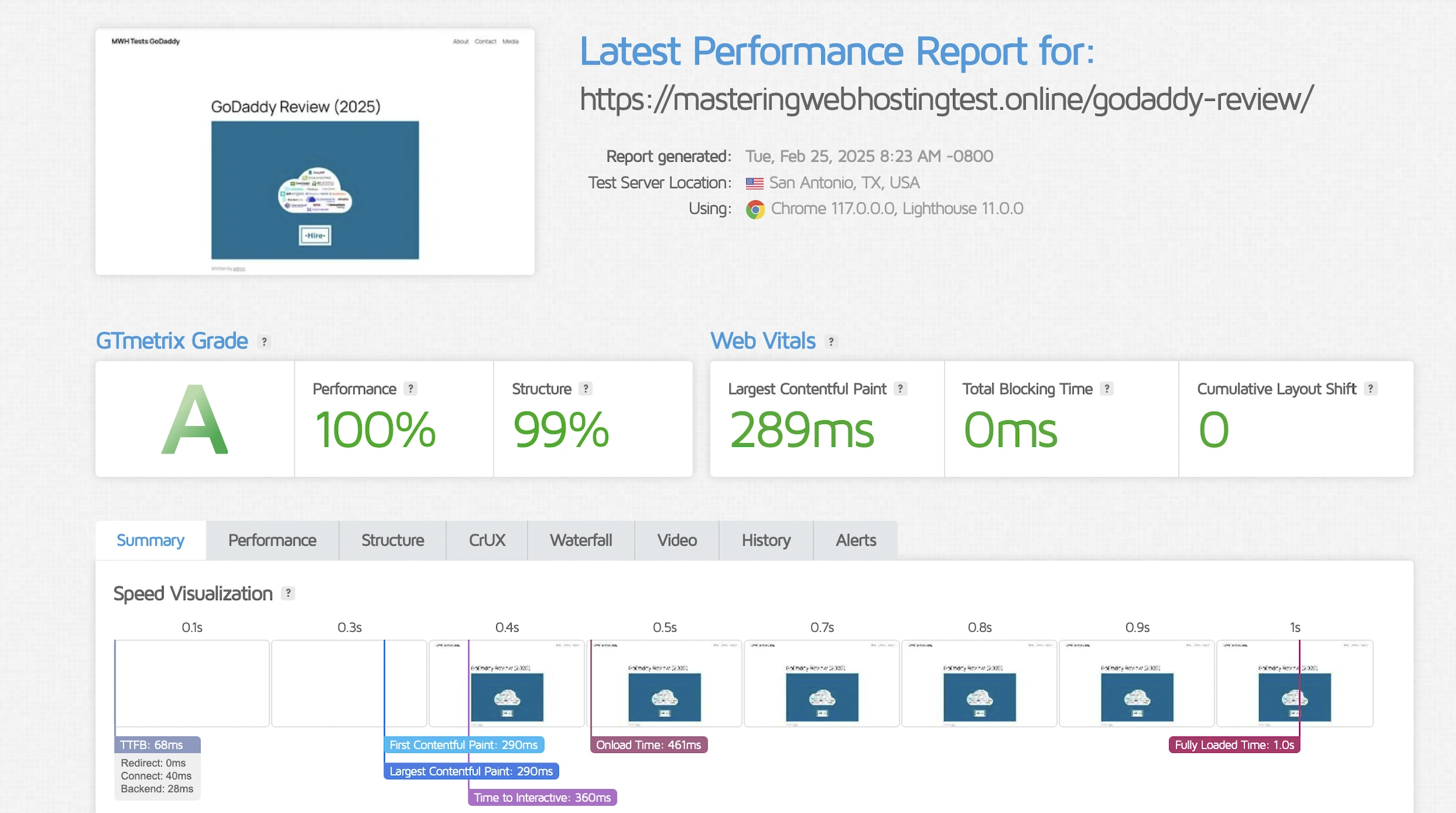Click Largest Contentful Paint help icon
Image resolution: width=1456 pixels, height=813 pixels.
(x=900, y=388)
